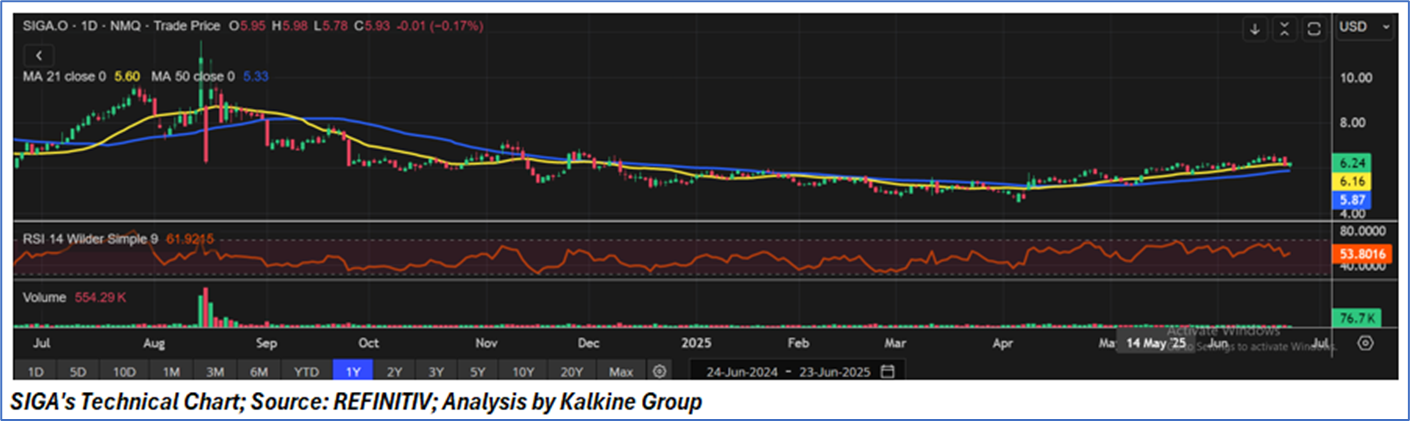Click the collapse panes chevrons icon

click(1285, 29)
